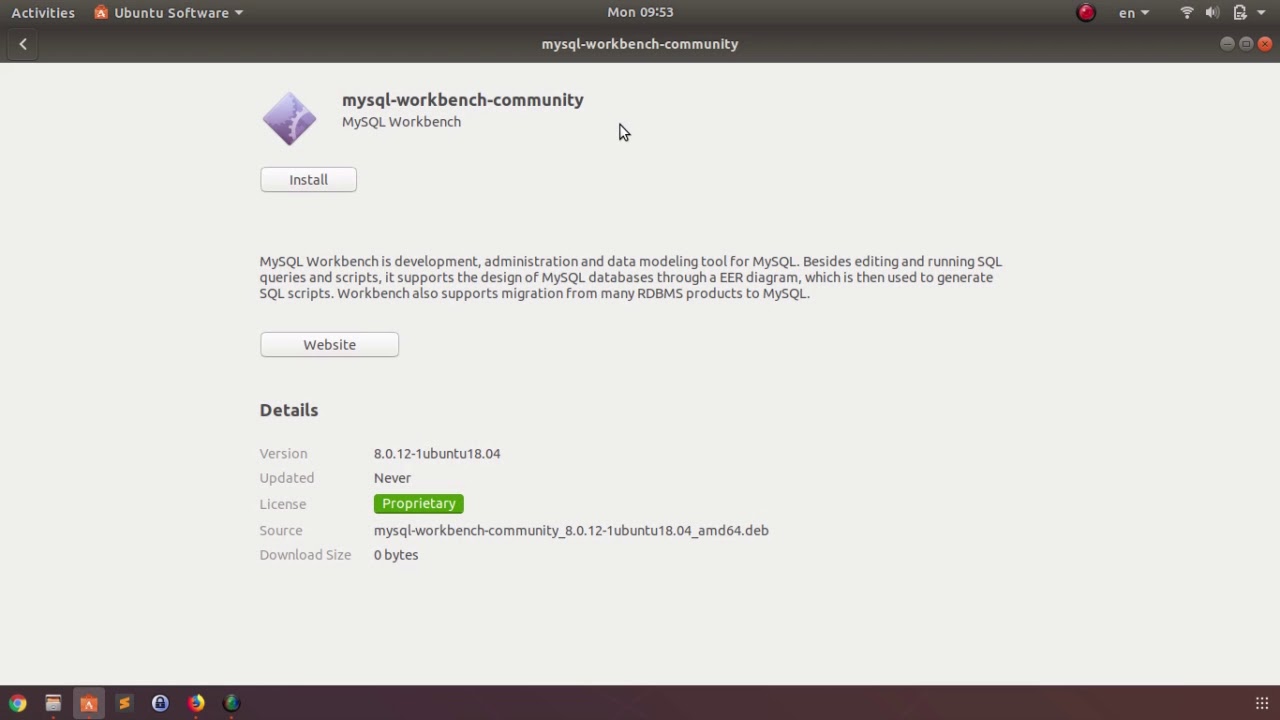This screenshot has width=1280, height=720.
Task: Click the Updated value Never
Action: pos(392,478)
